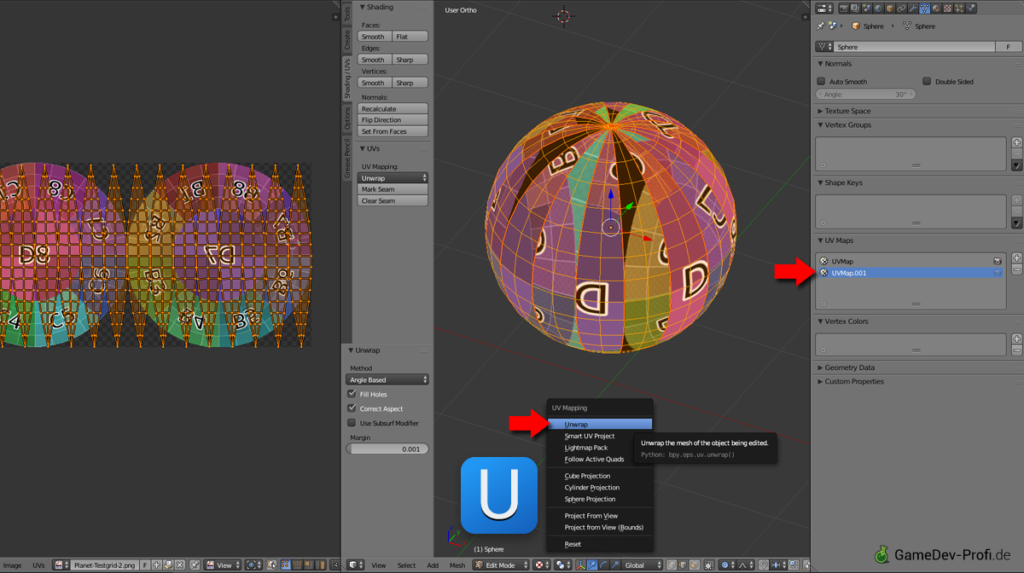Add a new UV map with plus button
This screenshot has height=573, width=1024.
pyautogui.click(x=1017, y=258)
